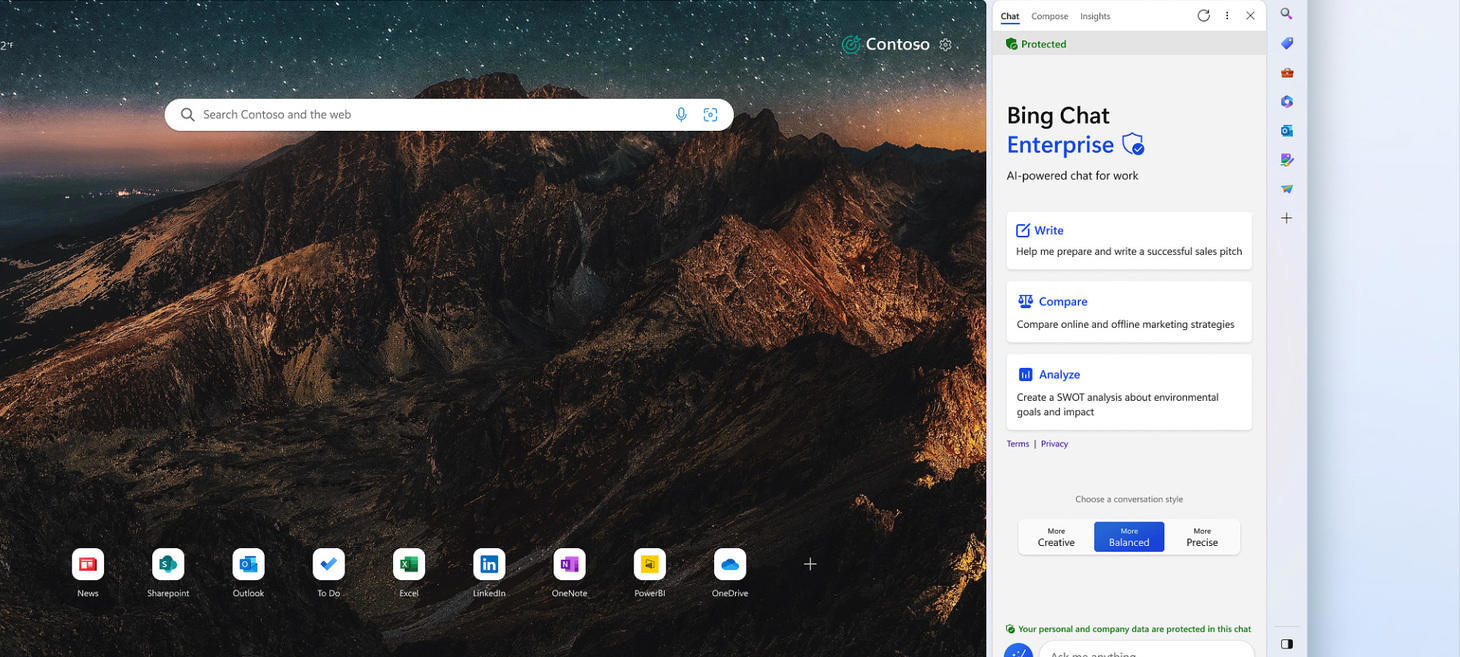
Task: Open the Privacy link
Action: tap(1054, 443)
